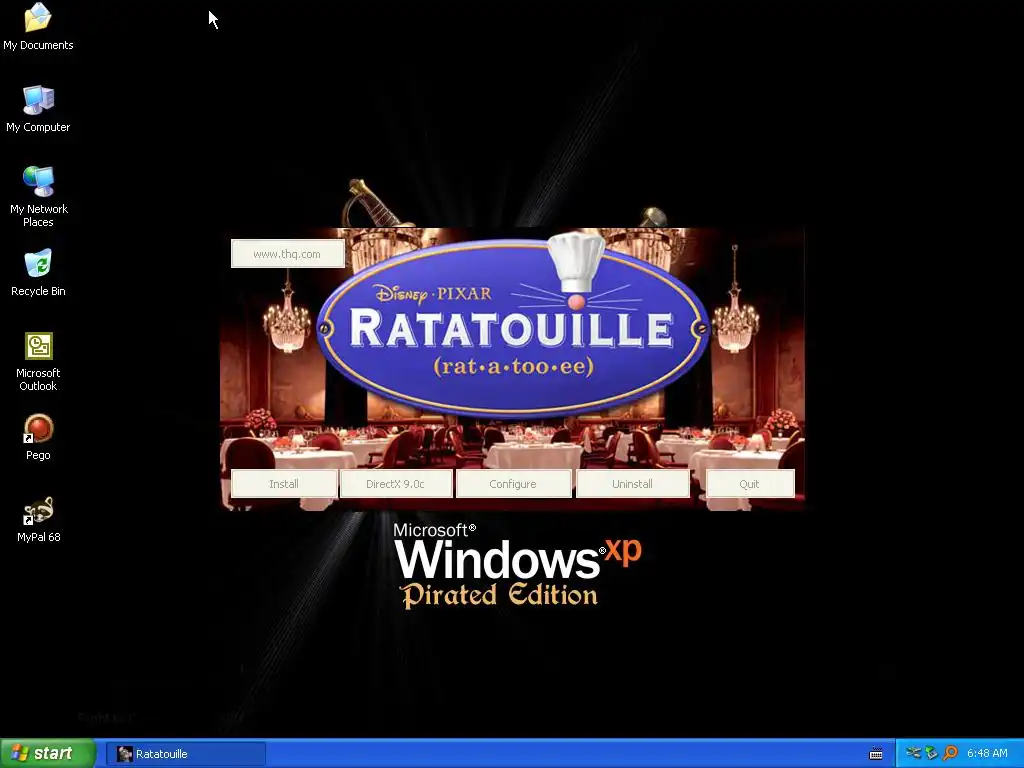The image size is (1024, 768).
Task: Select the Microsoft Outlook shortcut
Action: pyautogui.click(x=38, y=362)
